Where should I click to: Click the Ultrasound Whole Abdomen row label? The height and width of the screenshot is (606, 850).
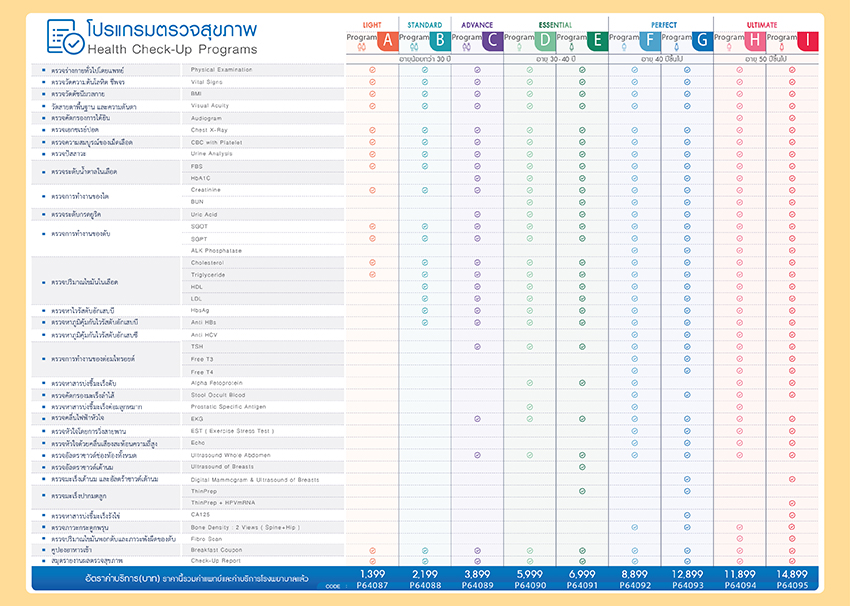pos(230,455)
